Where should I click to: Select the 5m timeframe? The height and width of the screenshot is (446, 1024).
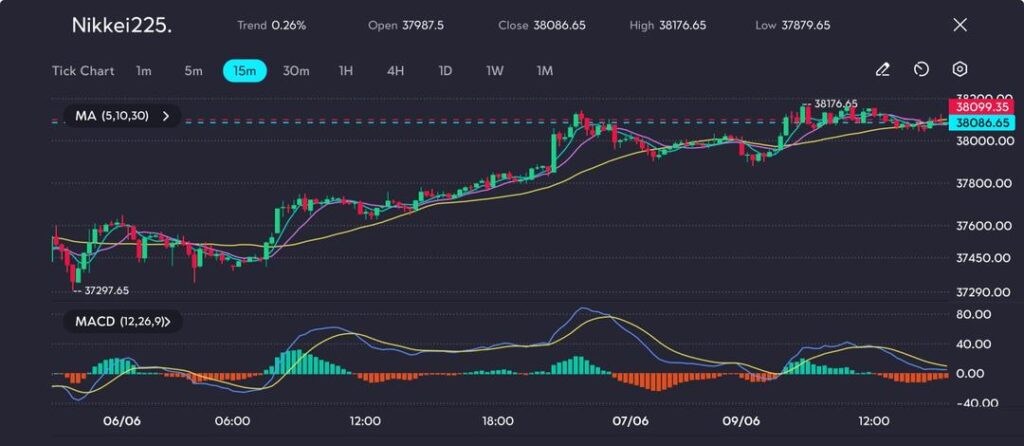193,71
